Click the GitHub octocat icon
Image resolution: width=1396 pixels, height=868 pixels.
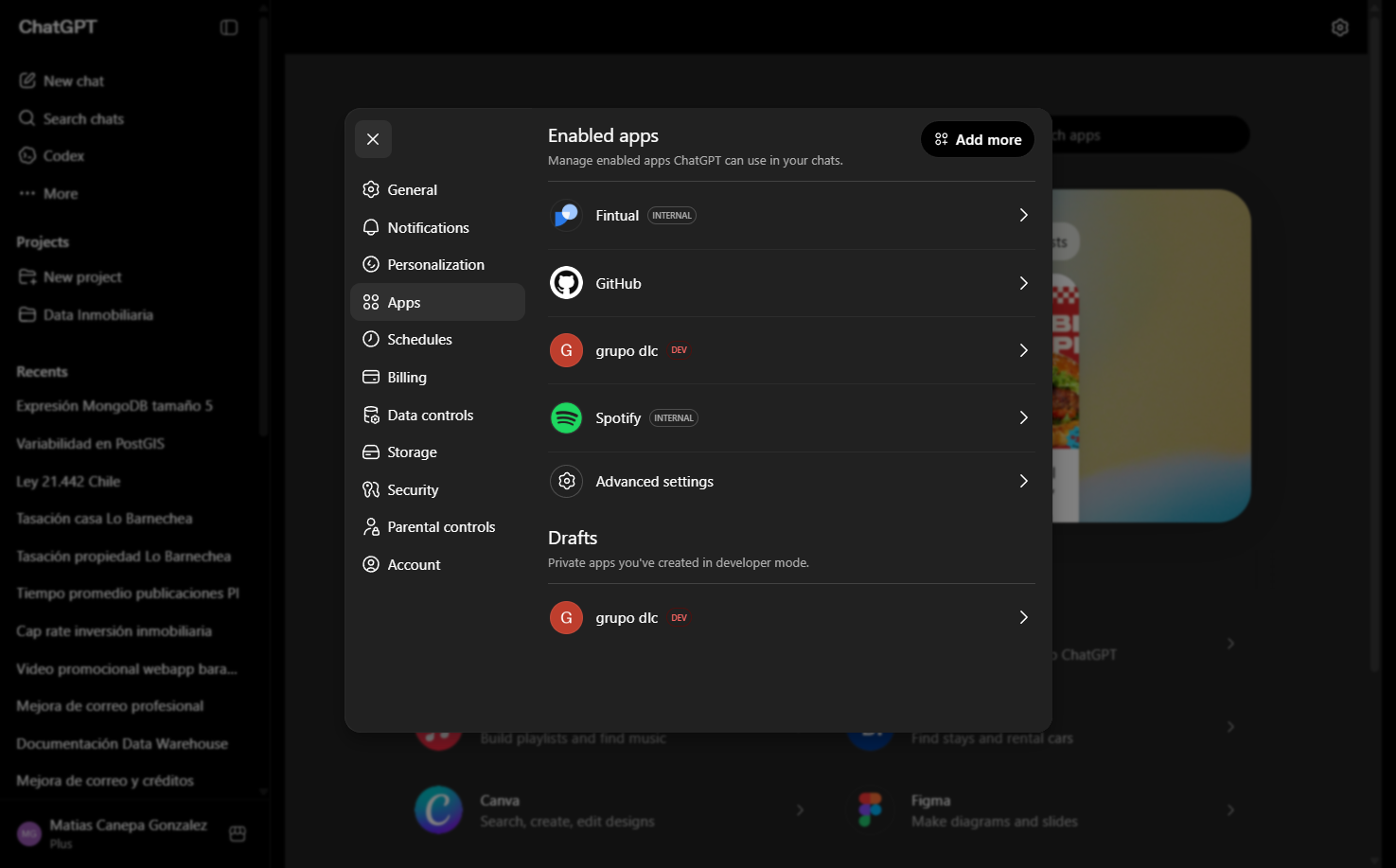click(x=566, y=283)
